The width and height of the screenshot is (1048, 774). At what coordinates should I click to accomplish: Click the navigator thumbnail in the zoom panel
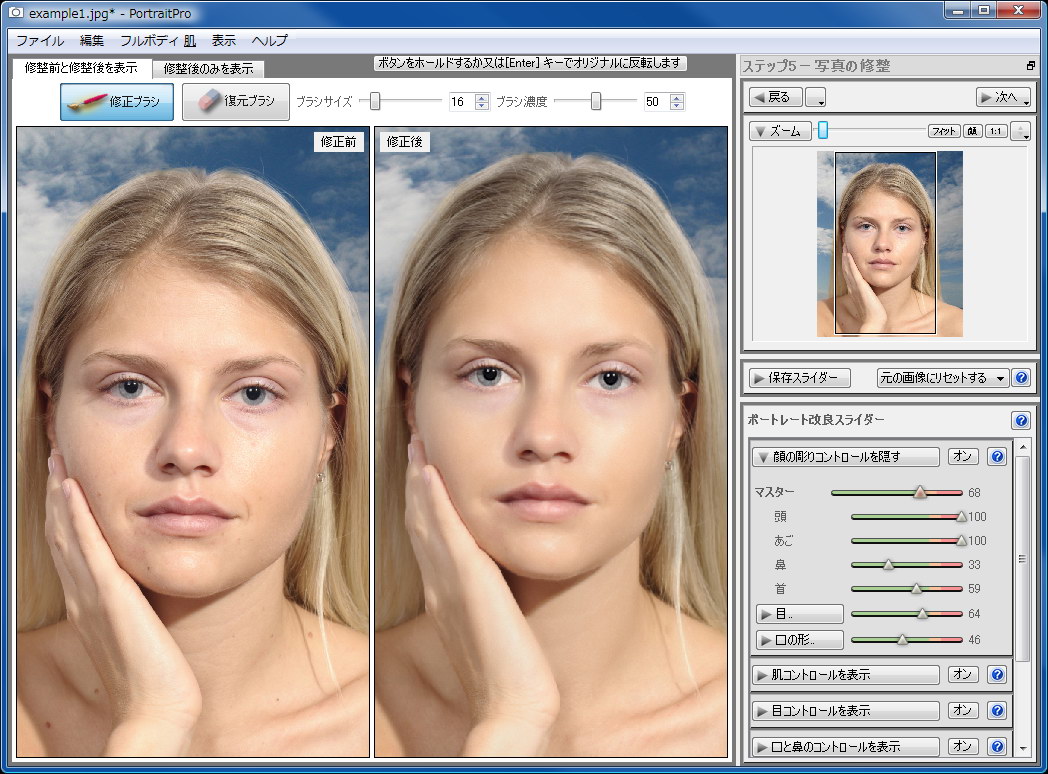888,243
